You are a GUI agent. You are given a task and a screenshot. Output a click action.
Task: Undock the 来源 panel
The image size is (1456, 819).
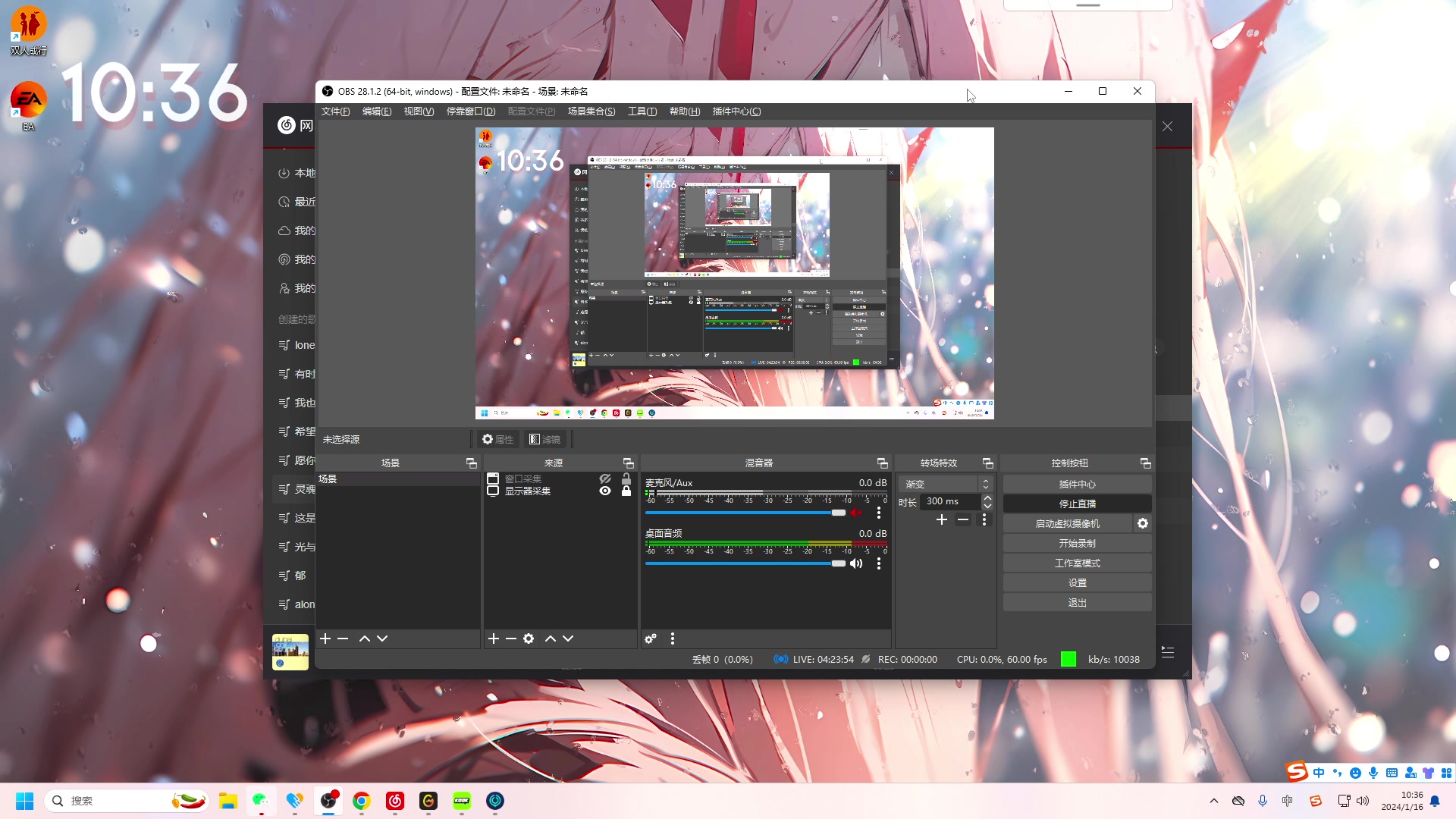tap(629, 463)
